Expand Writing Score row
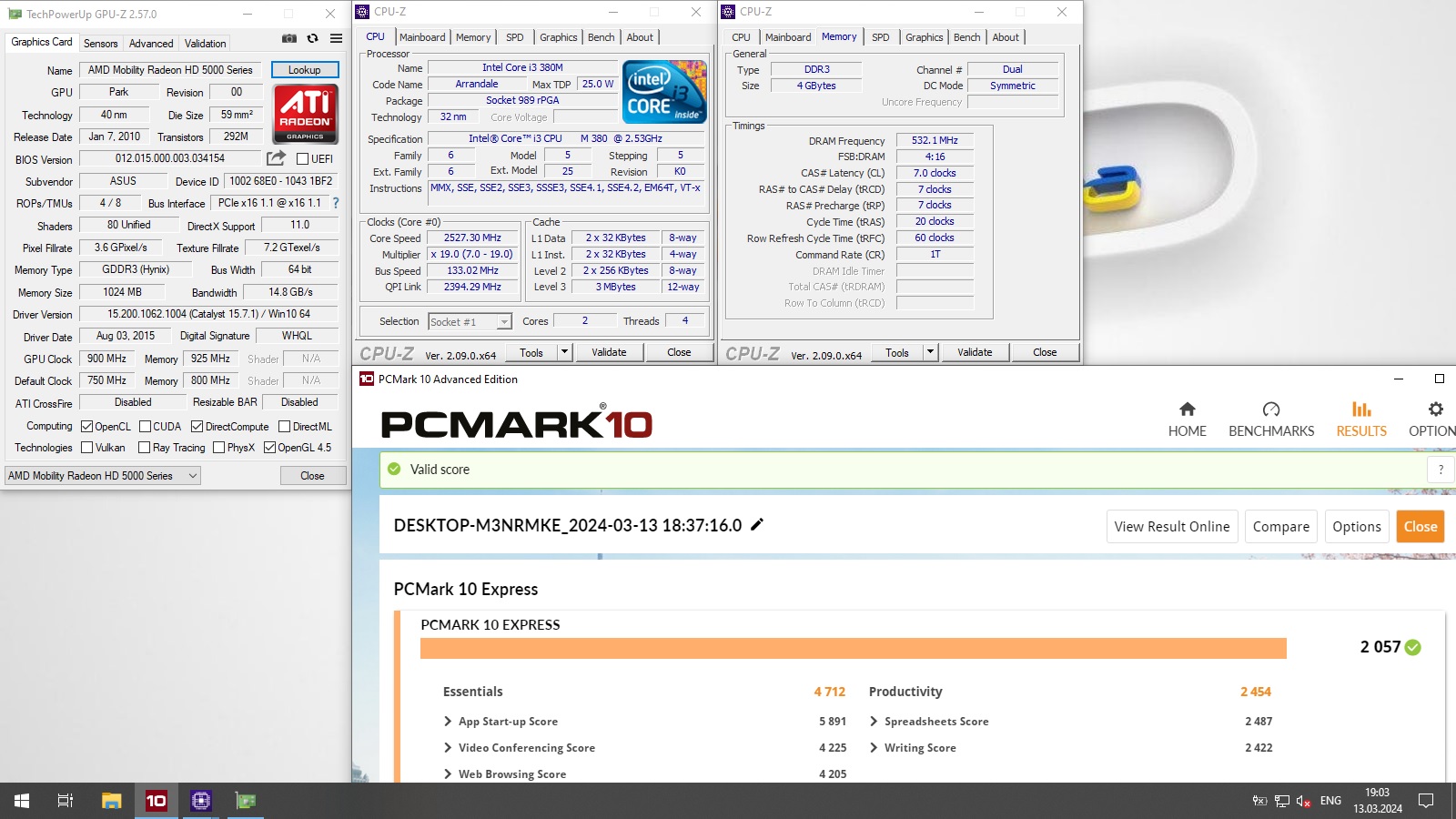 tap(874, 747)
